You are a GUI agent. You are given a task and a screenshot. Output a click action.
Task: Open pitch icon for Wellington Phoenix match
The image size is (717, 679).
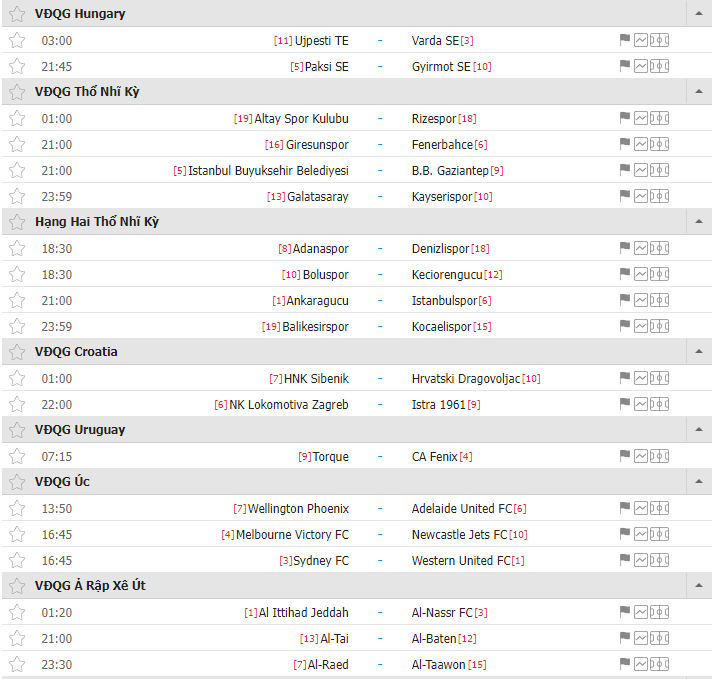pyautogui.click(x=659, y=508)
